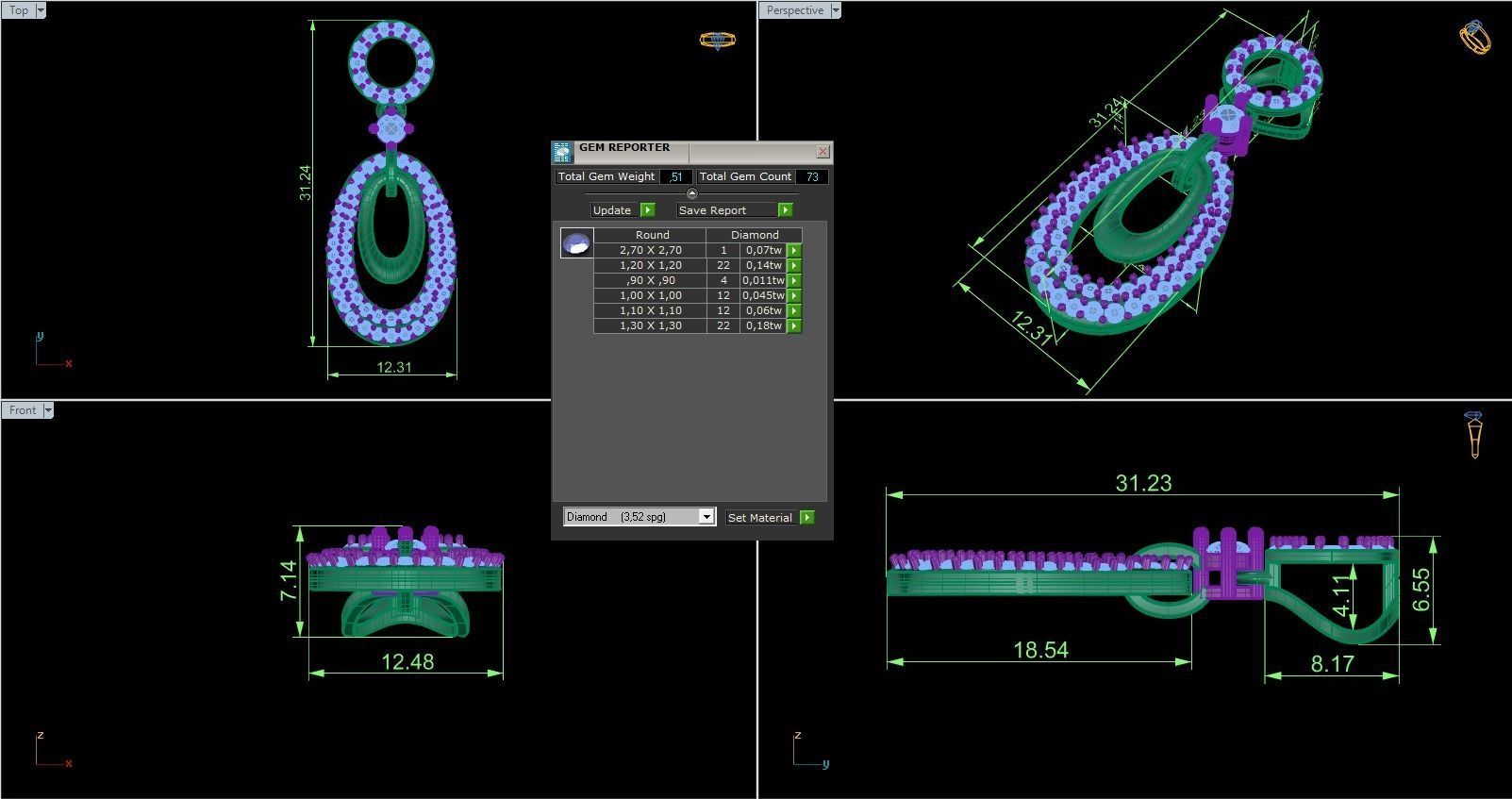
Task: Click the 6.55 dimension in the side view
Action: (1421, 590)
